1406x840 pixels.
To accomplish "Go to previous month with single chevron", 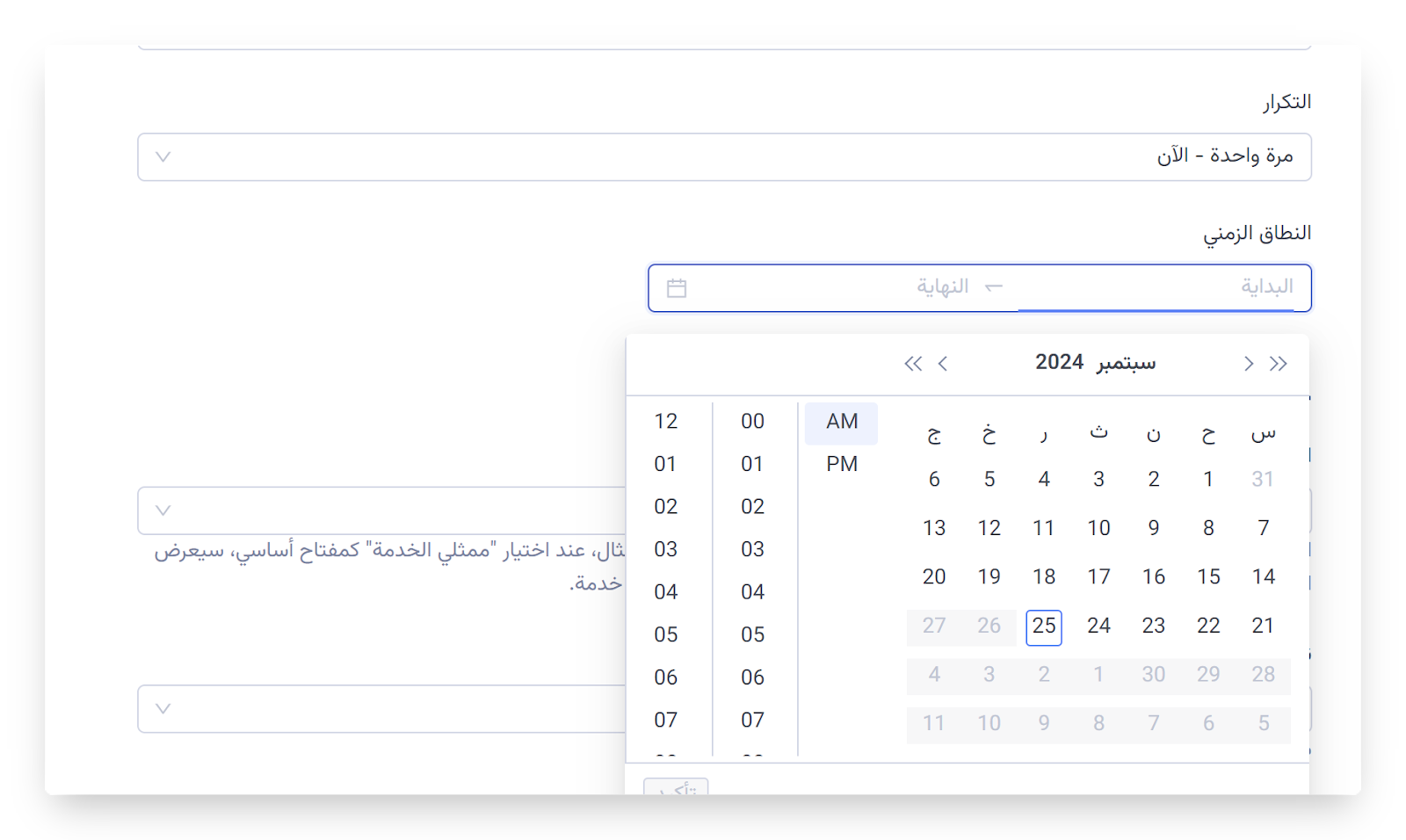I will [x=1249, y=364].
